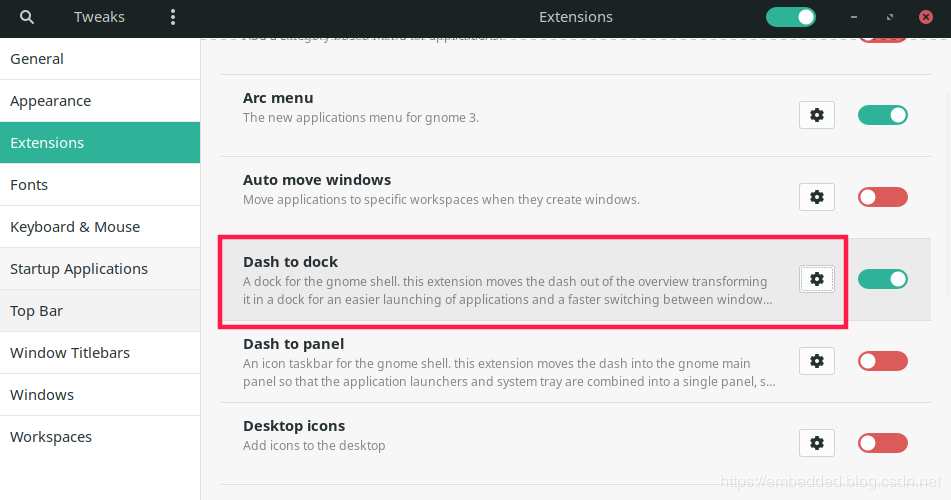Open the Fonts settings category
The width and height of the screenshot is (951, 500).
coord(100,185)
